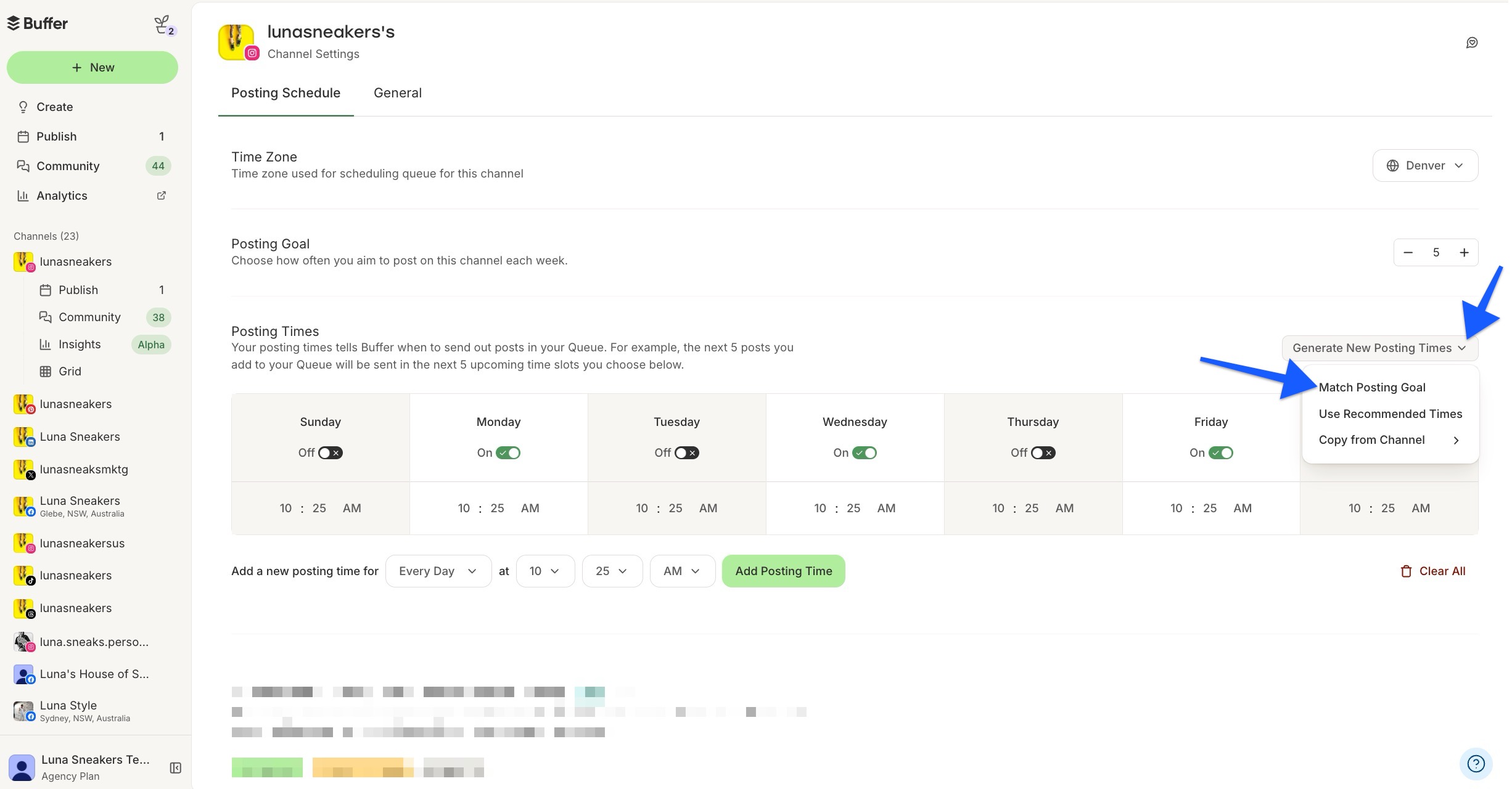The width and height of the screenshot is (1512, 789).
Task: Expand the Every Day dropdown
Action: pyautogui.click(x=438, y=571)
